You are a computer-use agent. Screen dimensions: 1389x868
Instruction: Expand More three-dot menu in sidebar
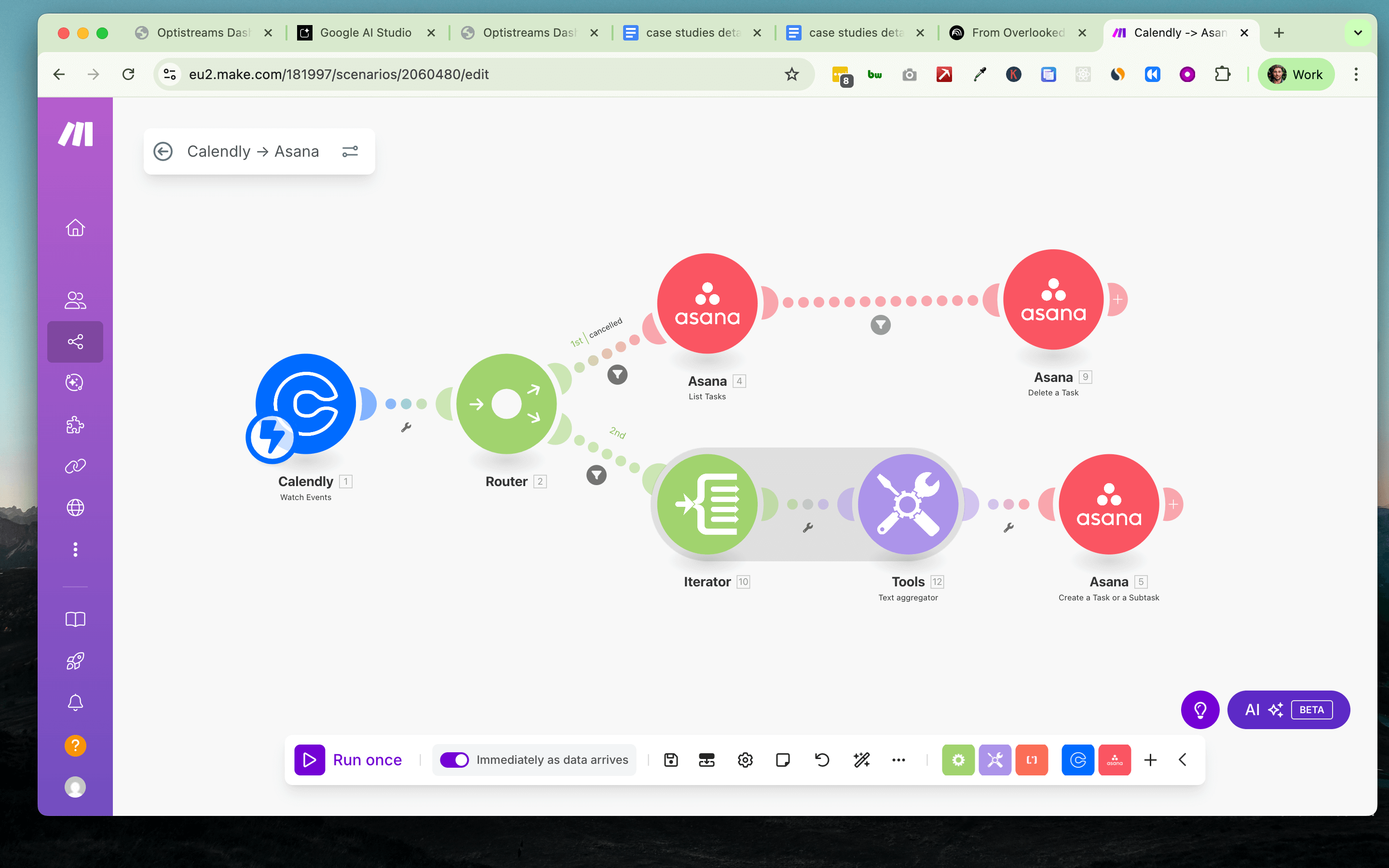click(x=75, y=549)
